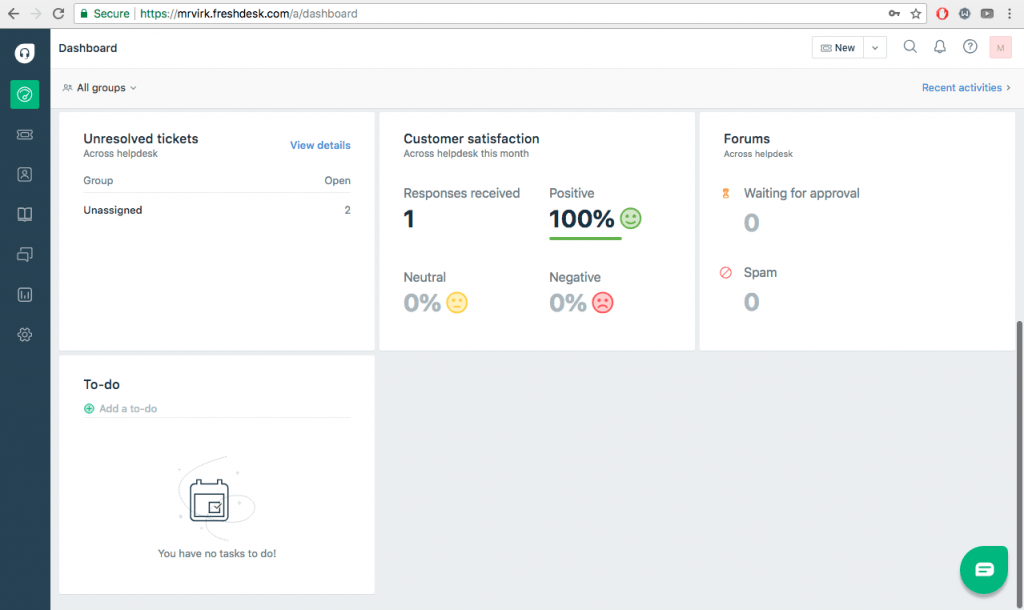This screenshot has width=1024, height=610.
Task: Click the add to-do plus icon
Action: pos(89,409)
